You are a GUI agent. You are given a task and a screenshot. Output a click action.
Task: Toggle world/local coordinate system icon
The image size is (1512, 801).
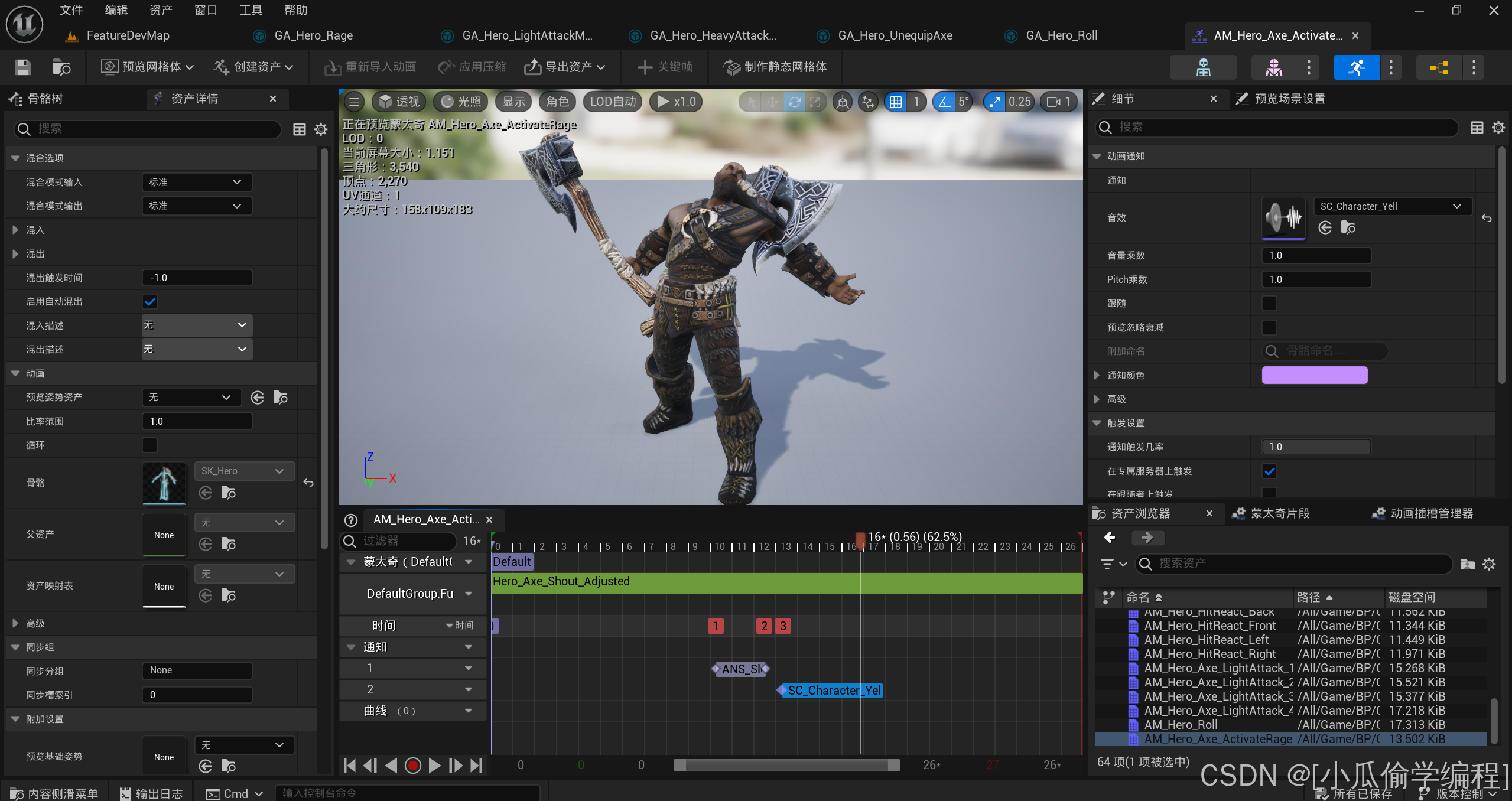(843, 102)
